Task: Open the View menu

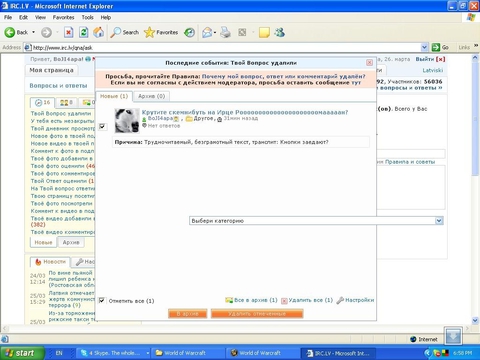Action: point(40,17)
